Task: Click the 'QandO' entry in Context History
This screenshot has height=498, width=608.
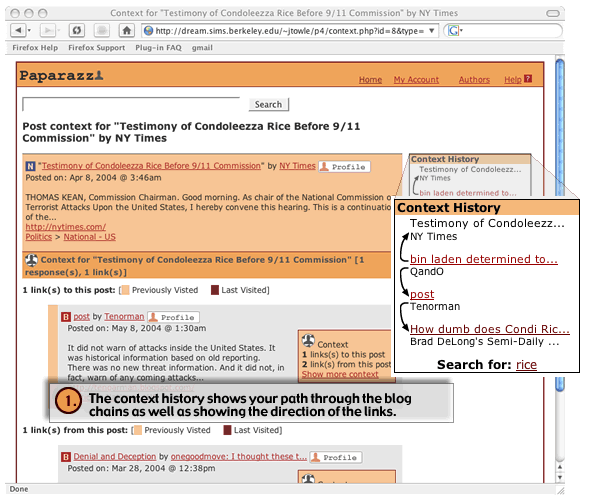Action: pos(427,271)
